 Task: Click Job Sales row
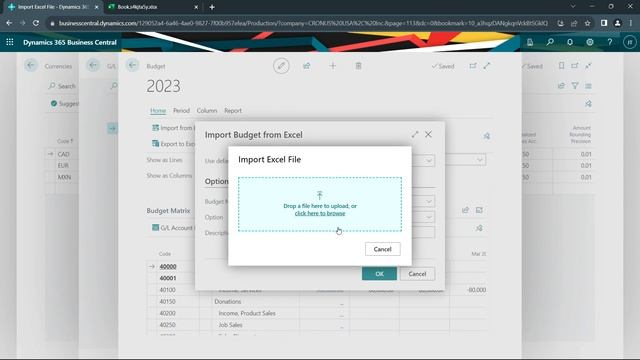click(230, 325)
